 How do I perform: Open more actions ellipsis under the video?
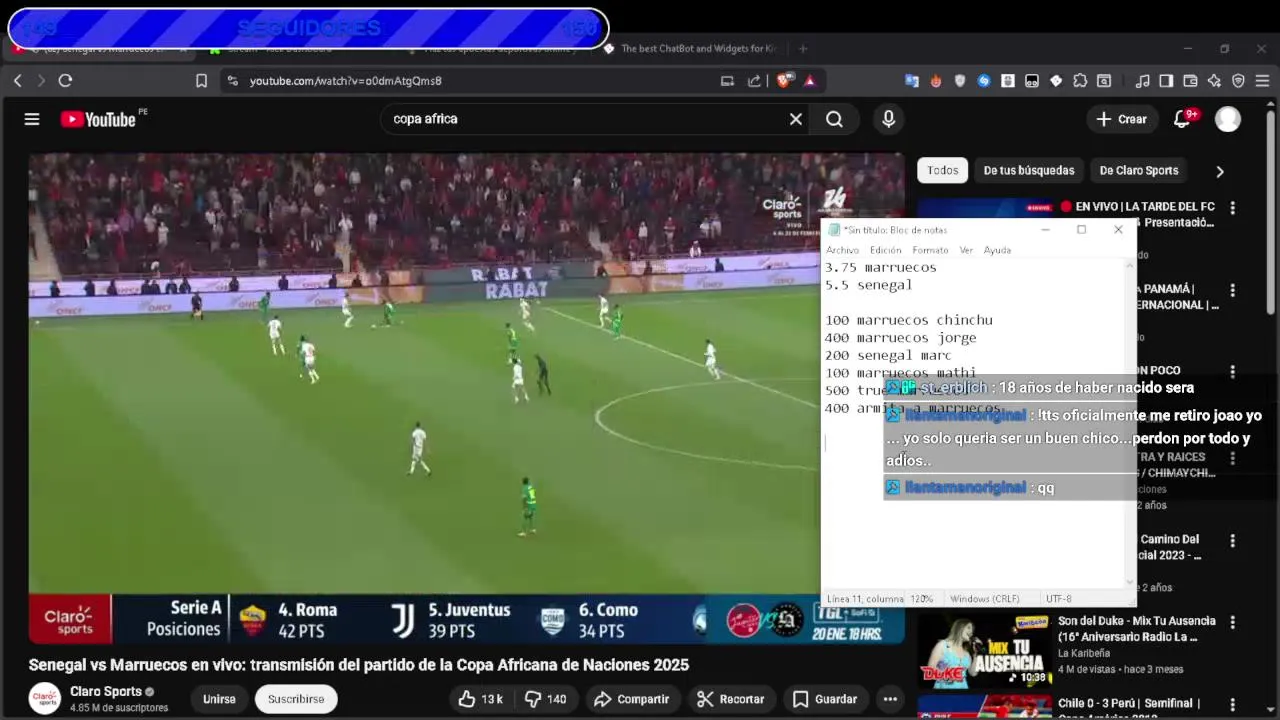tap(890, 699)
